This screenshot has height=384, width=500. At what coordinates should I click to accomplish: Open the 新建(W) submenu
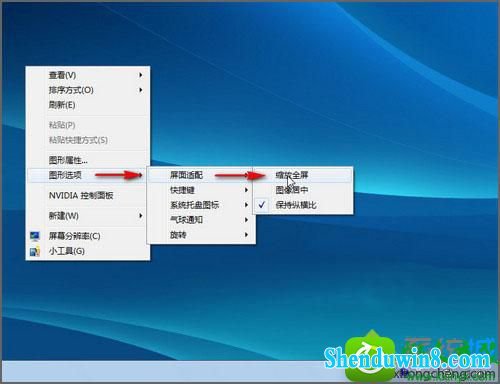(87, 216)
